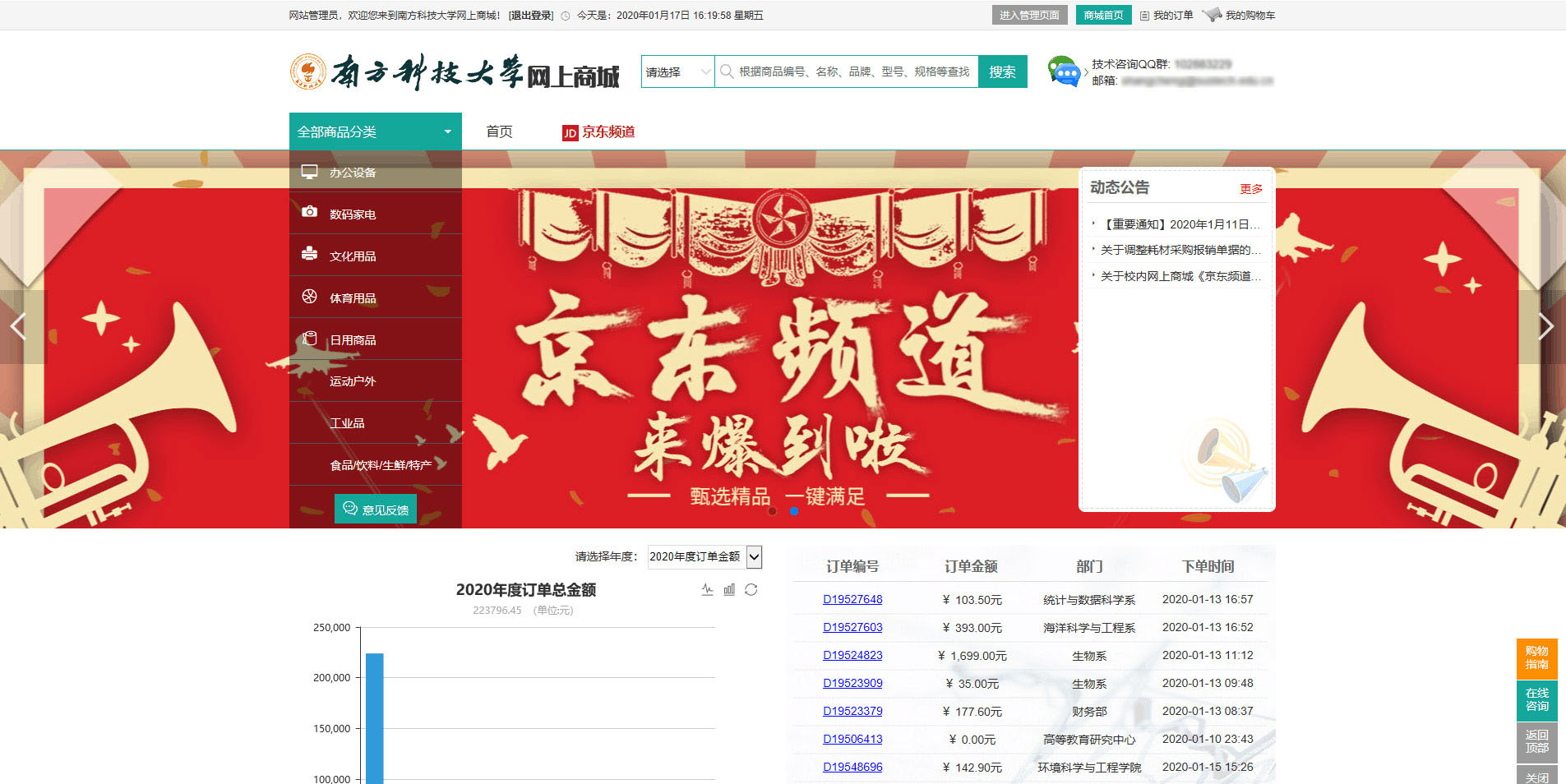This screenshot has height=784, width=1566.
Task: Click the 返回顶部 side button
Action: coord(1536,742)
